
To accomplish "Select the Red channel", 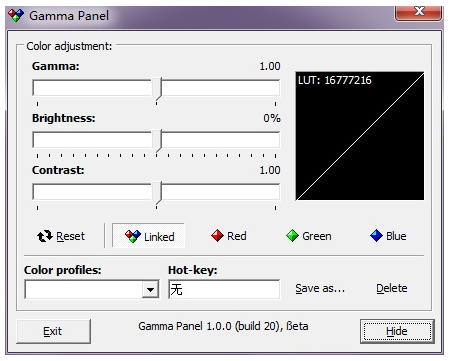I will [x=229, y=236].
